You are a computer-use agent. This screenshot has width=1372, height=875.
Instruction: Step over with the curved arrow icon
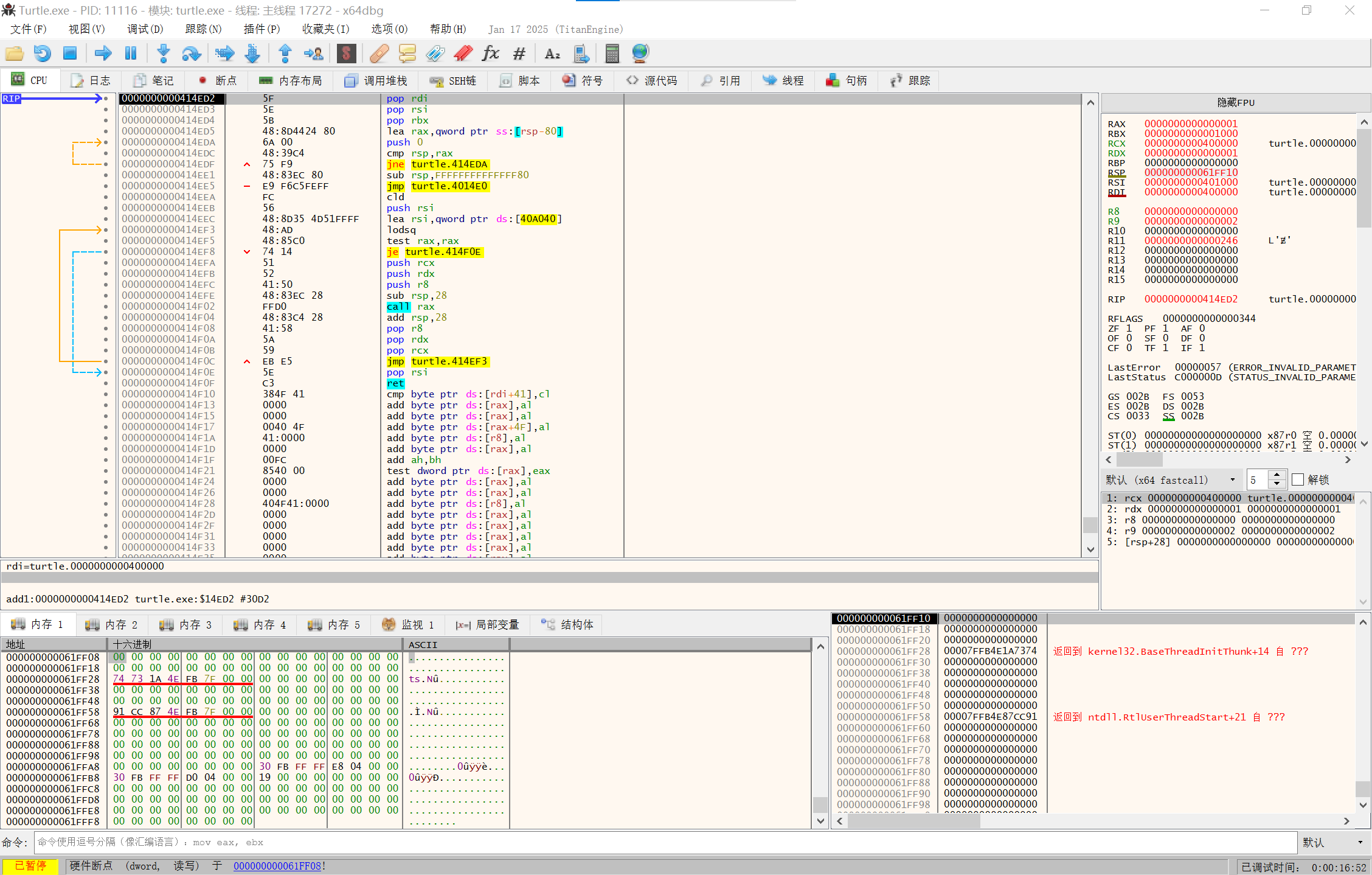tap(192, 54)
